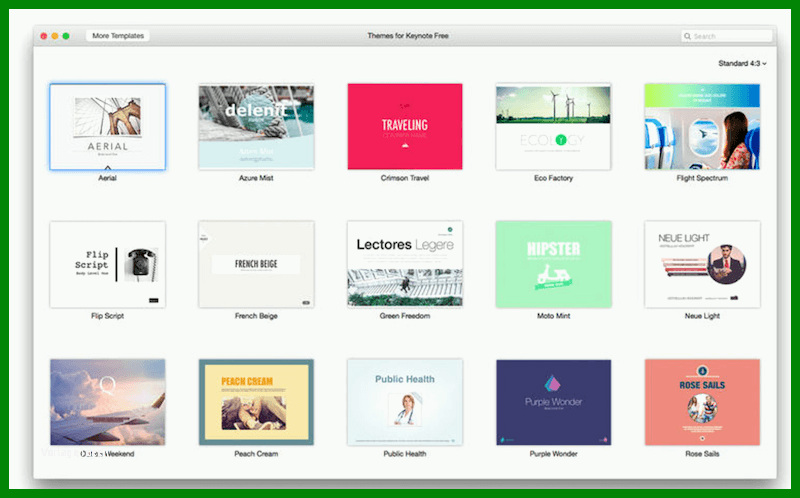Select the Aerial theme thumbnail
This screenshot has width=800, height=498.
click(108, 127)
